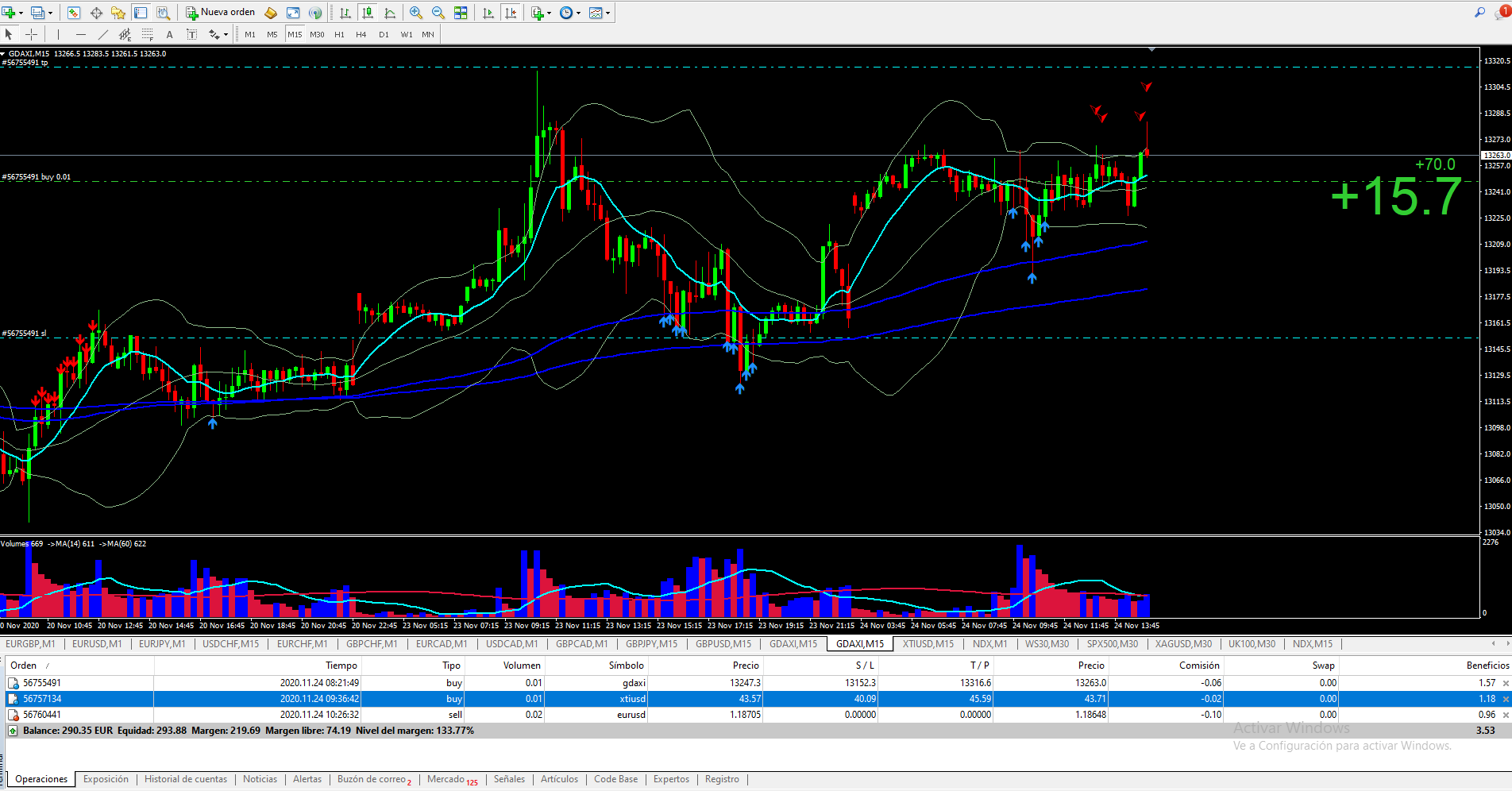Select the Fibonacci retracement tool

tap(147, 34)
